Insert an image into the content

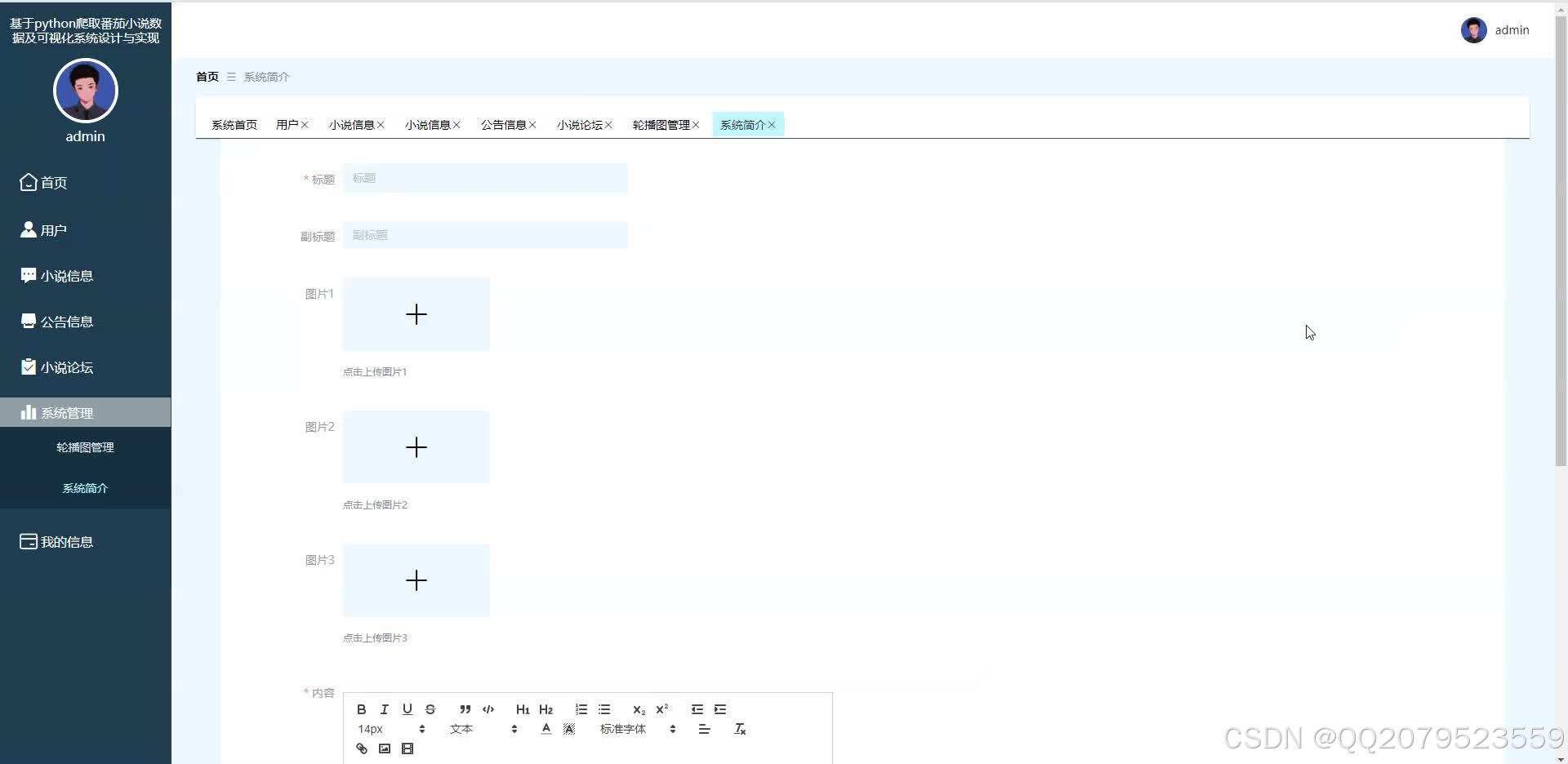[x=384, y=748]
